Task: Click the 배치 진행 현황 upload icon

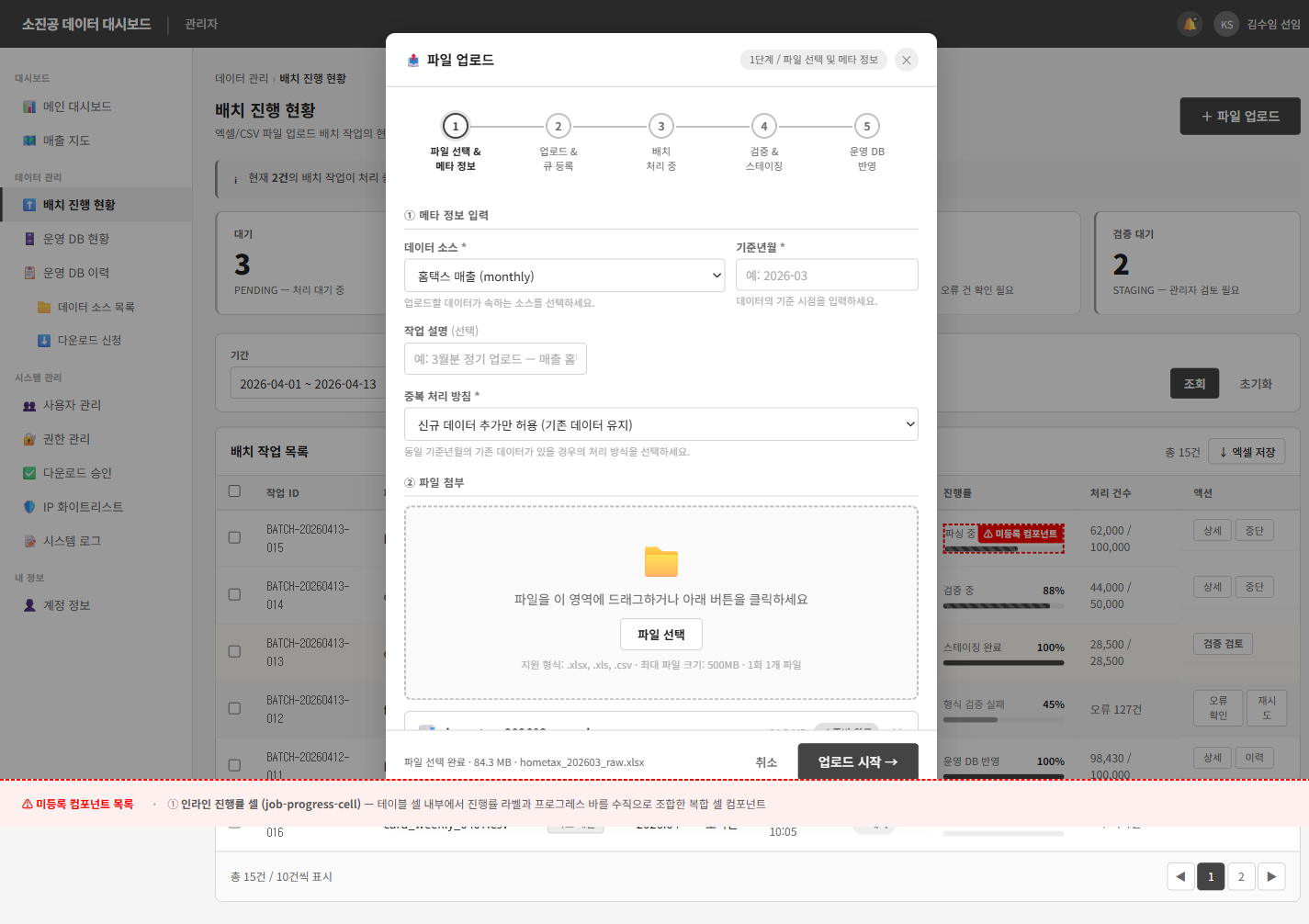Action: point(29,205)
